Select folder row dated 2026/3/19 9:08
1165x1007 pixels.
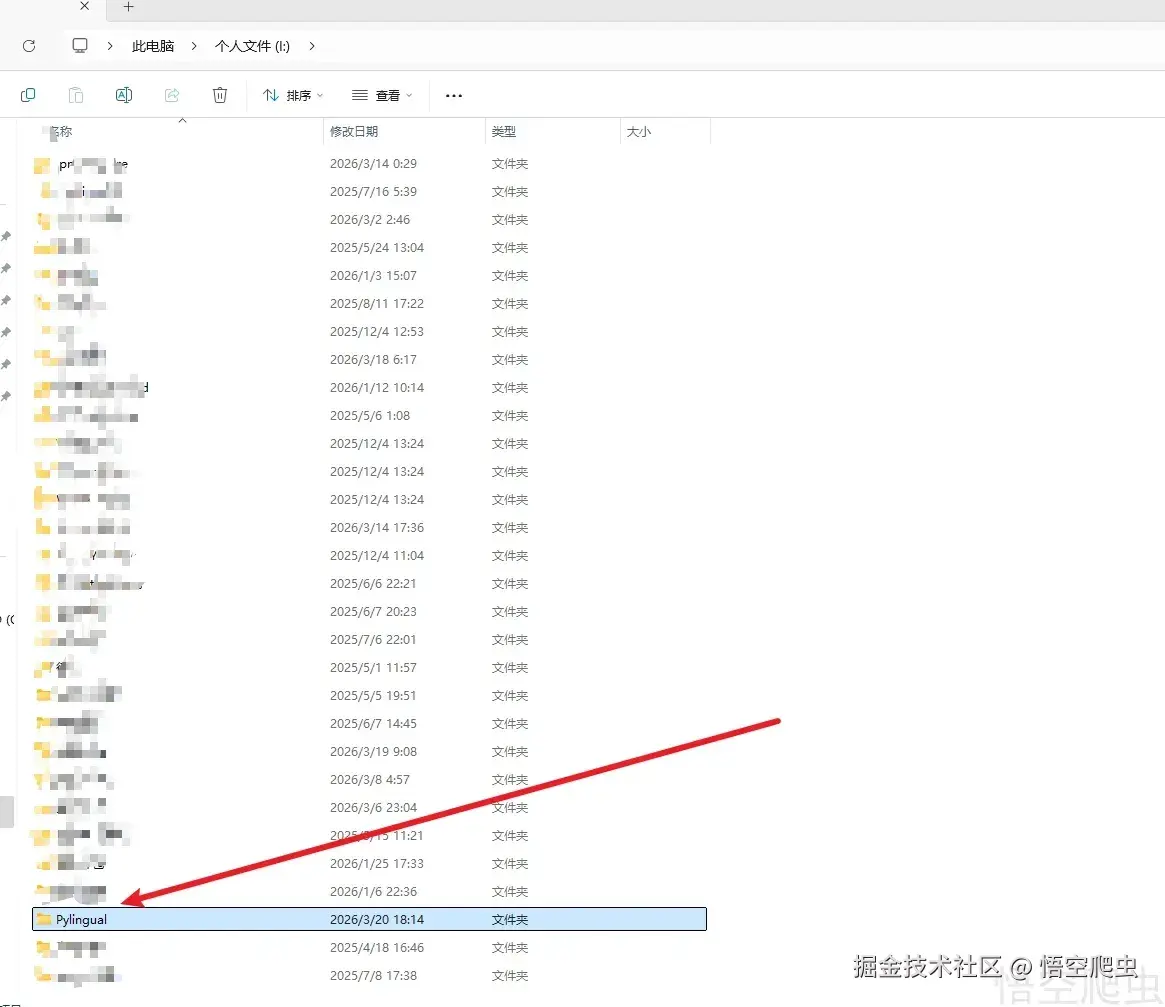(369, 751)
